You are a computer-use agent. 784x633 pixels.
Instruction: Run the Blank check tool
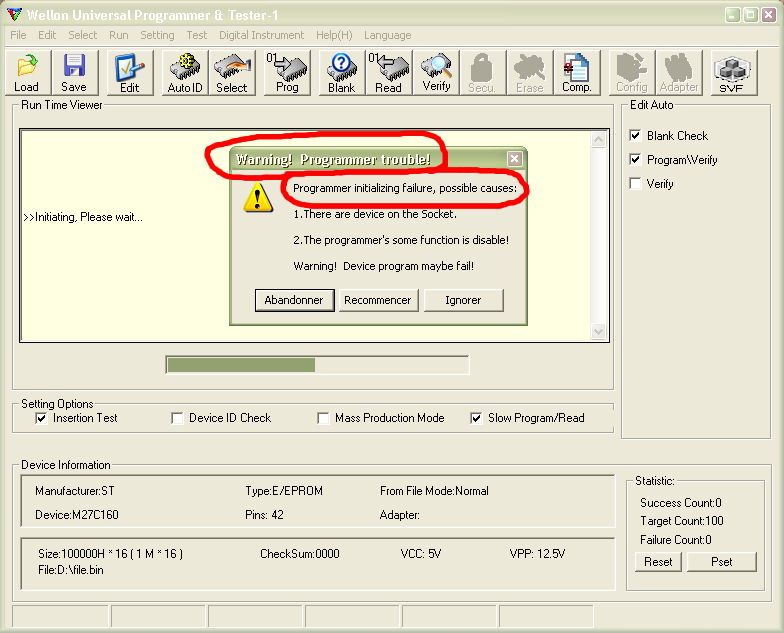click(342, 72)
